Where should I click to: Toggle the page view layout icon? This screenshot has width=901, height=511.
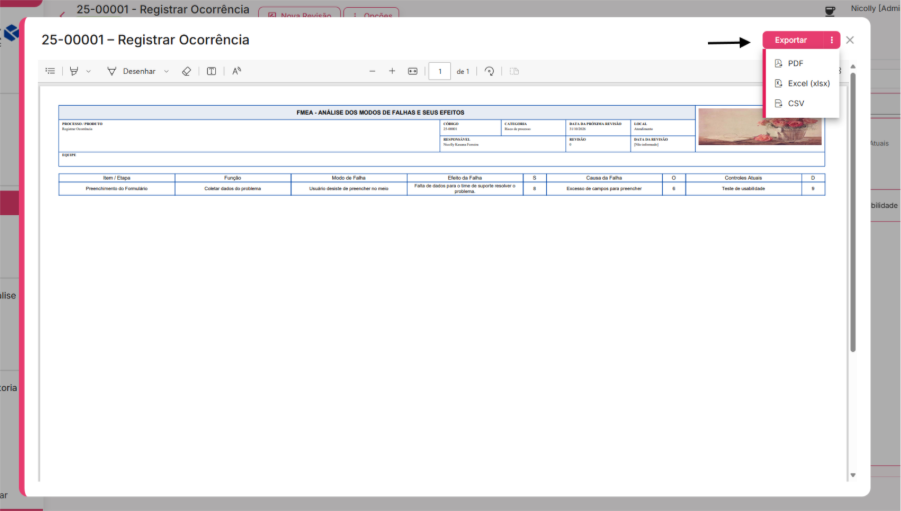pyautogui.click(x=211, y=71)
